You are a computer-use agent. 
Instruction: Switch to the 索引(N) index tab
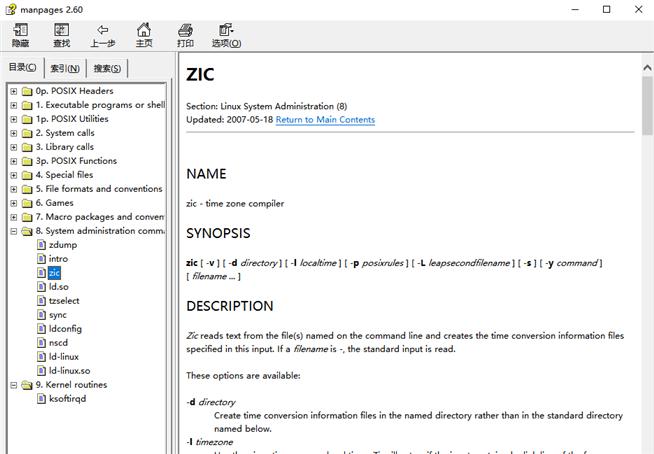65,68
